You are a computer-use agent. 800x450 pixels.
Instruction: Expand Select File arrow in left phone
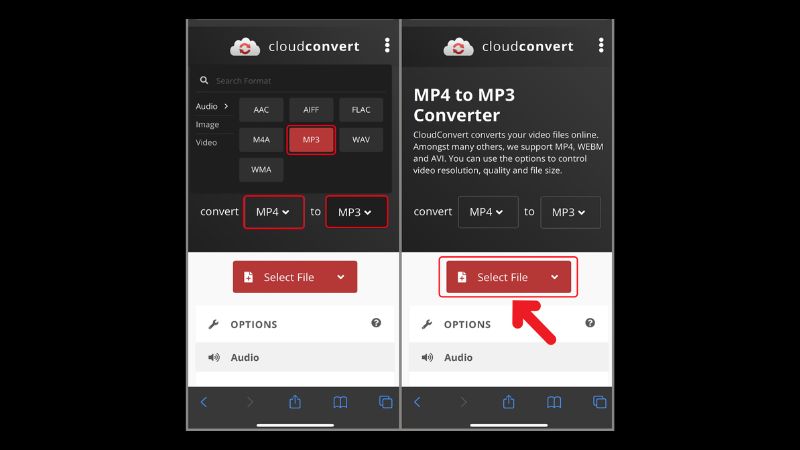tap(341, 277)
